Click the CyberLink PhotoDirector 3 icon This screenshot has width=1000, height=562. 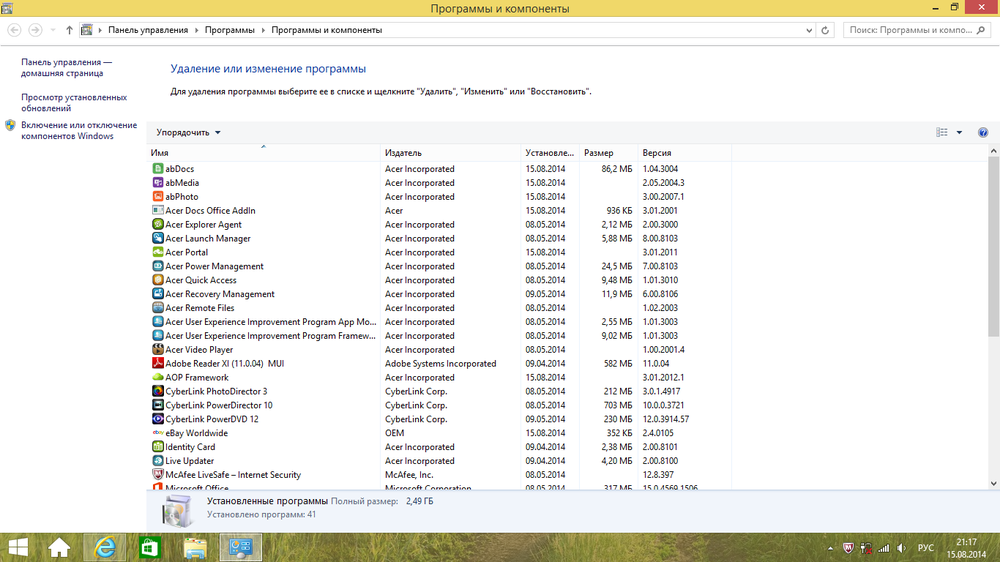158,391
